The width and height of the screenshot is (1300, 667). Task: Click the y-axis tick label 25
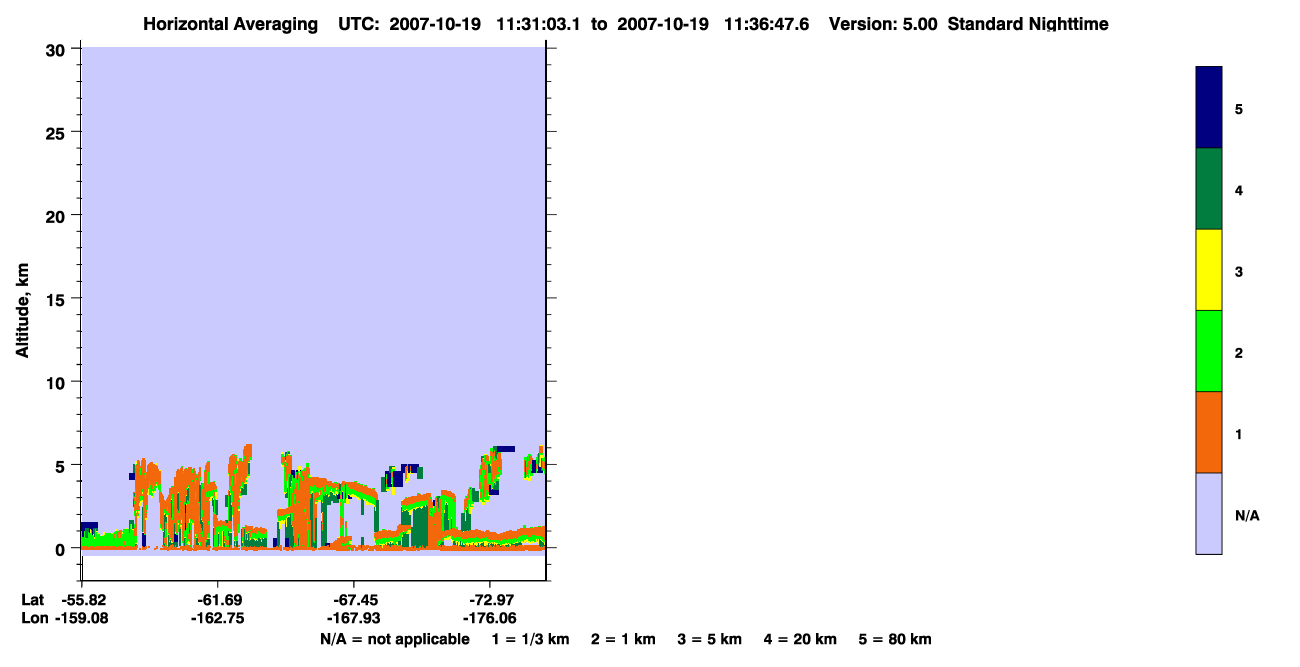[58, 132]
